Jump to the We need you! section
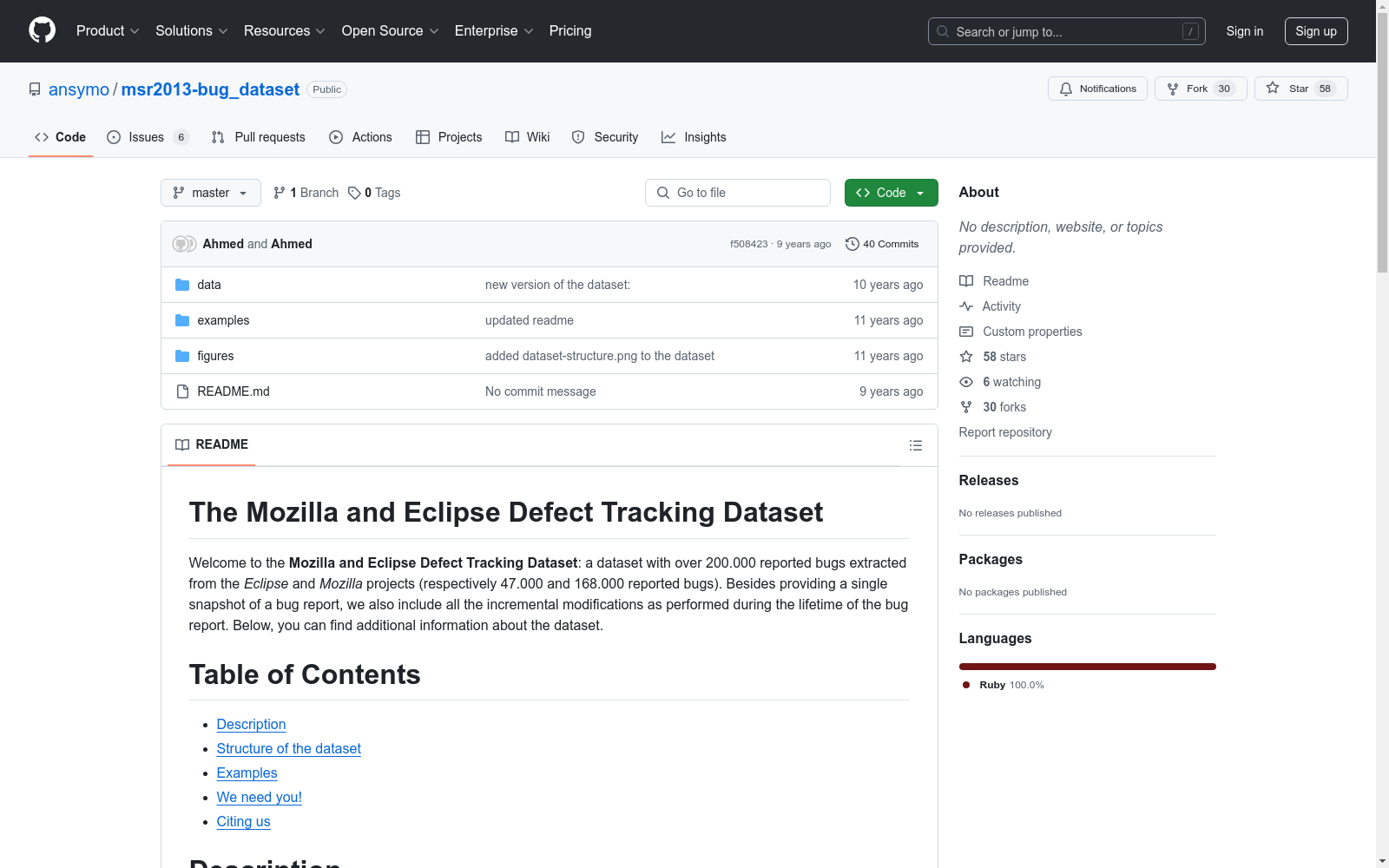The image size is (1389, 868). tap(260, 797)
